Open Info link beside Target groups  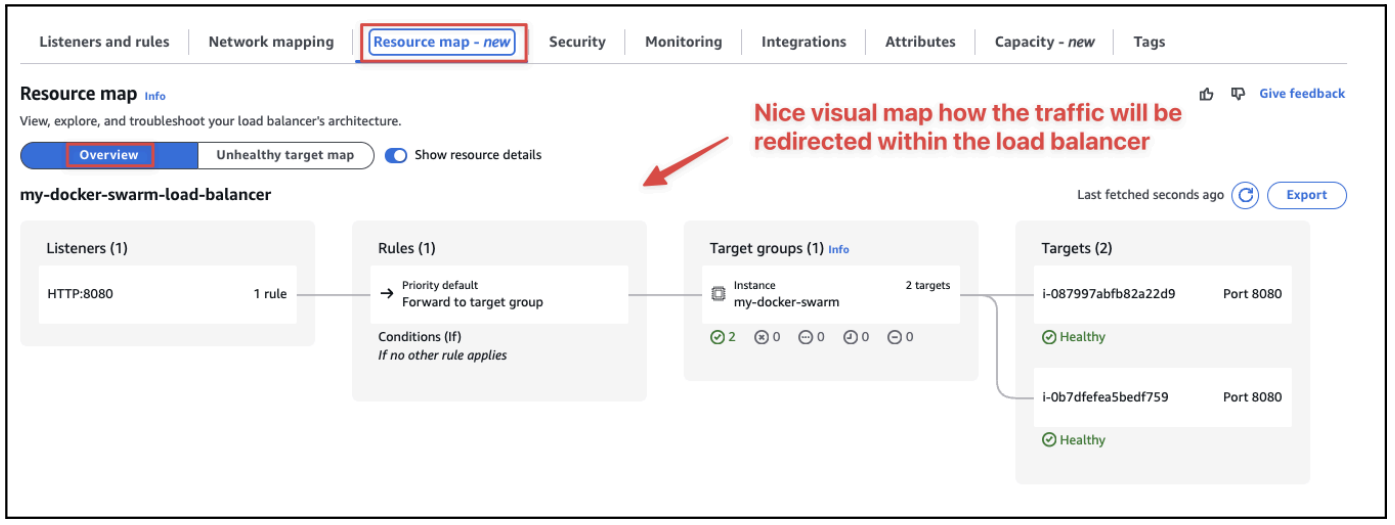point(838,249)
